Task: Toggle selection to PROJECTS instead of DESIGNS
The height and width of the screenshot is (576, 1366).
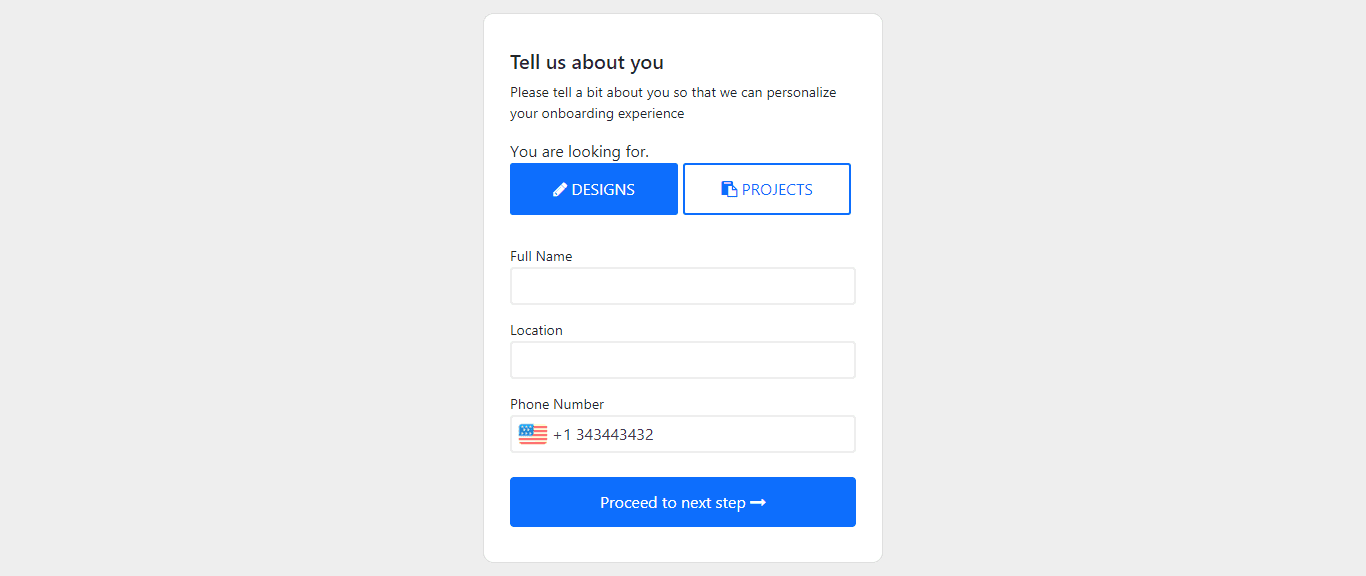Action: pyautogui.click(x=766, y=189)
